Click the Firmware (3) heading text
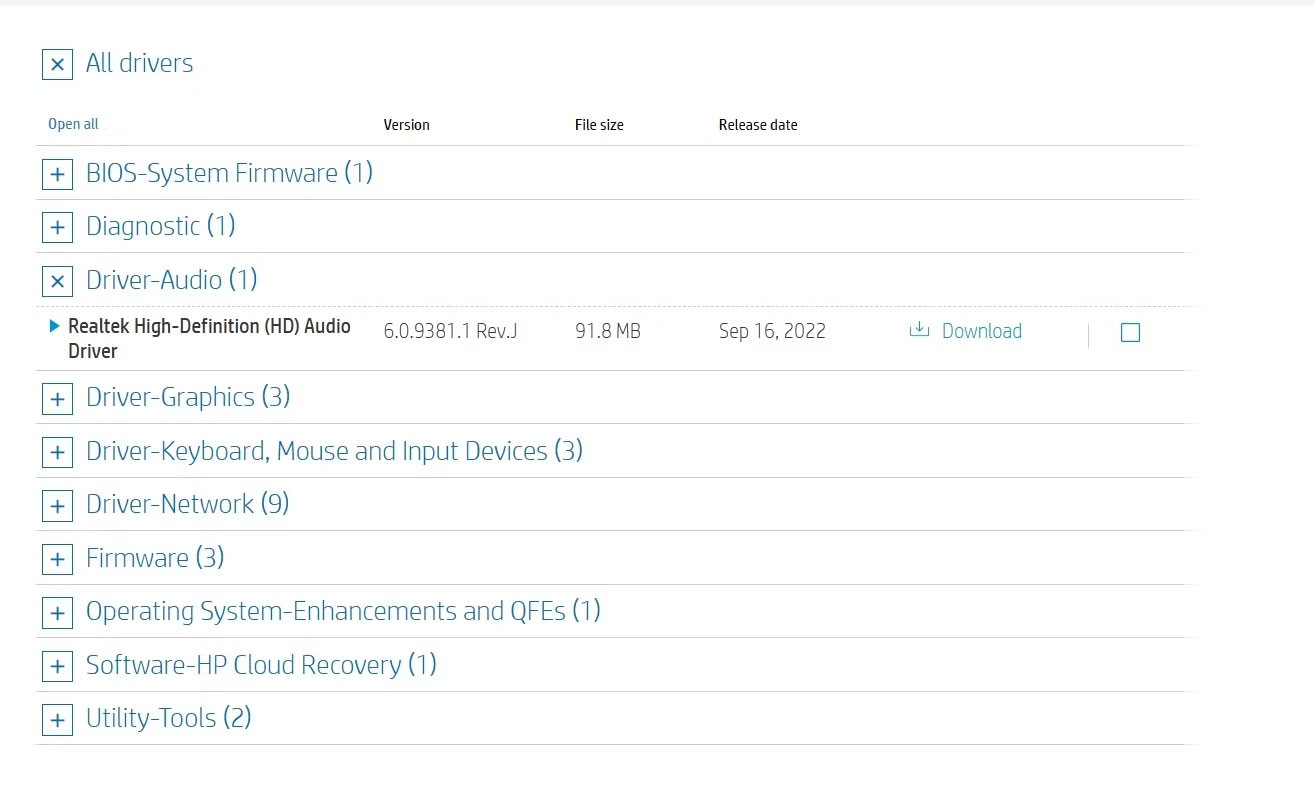1314x795 pixels. point(154,558)
